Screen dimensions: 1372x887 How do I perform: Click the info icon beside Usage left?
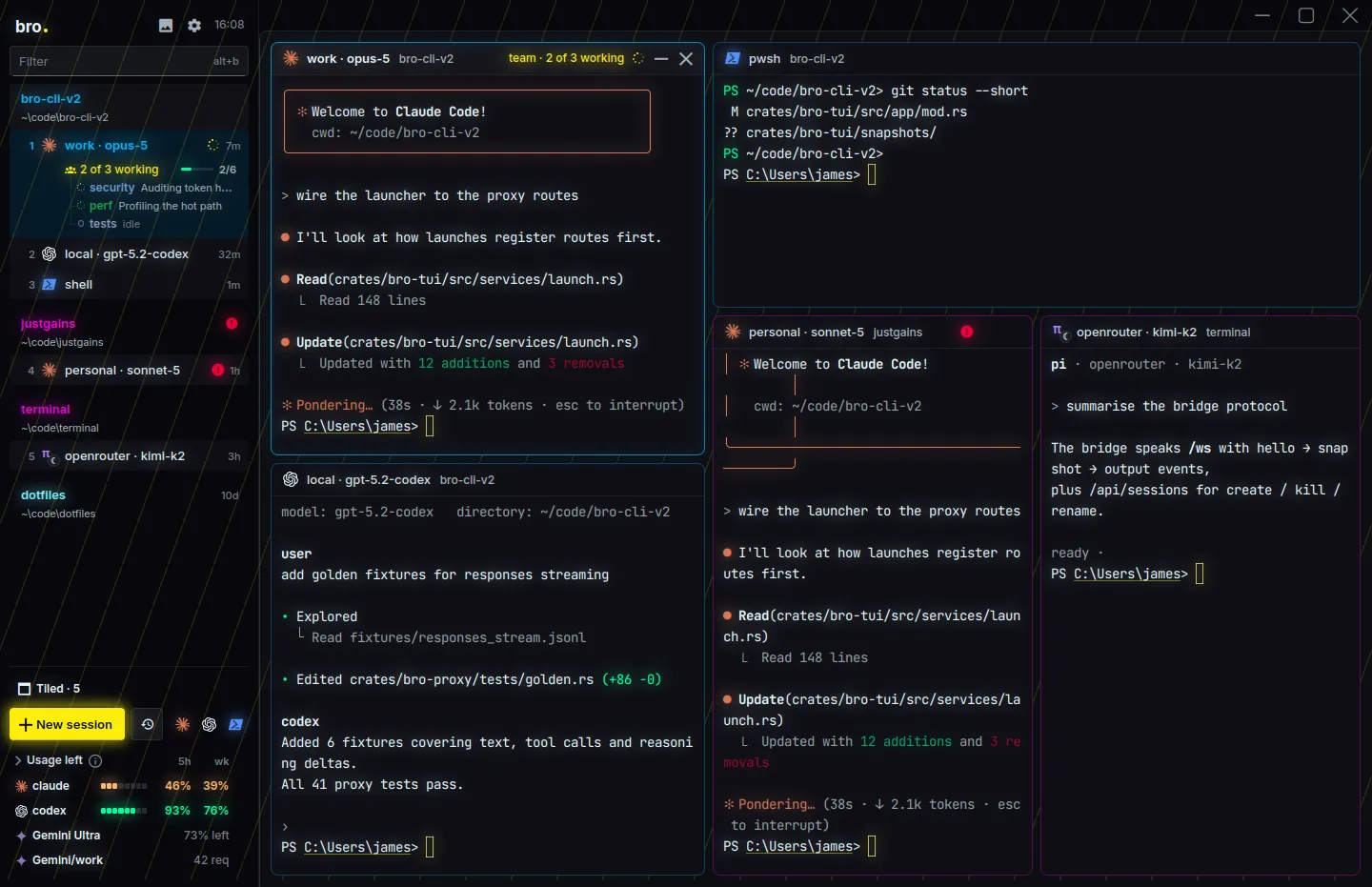[x=95, y=761]
